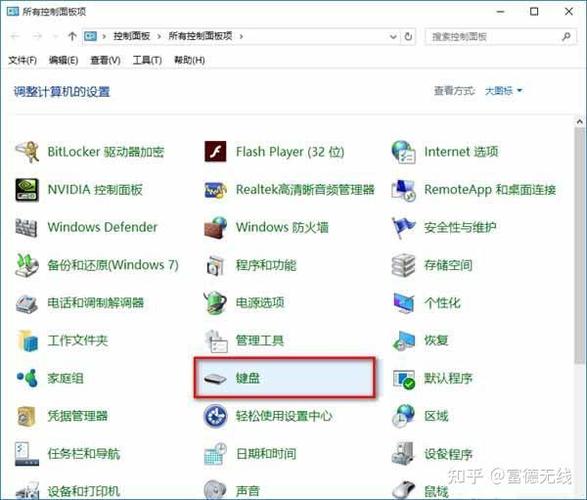Image resolution: width=587 pixels, height=500 pixels.
Task: Click the 查看方式 label text
Action: pyautogui.click(x=454, y=91)
